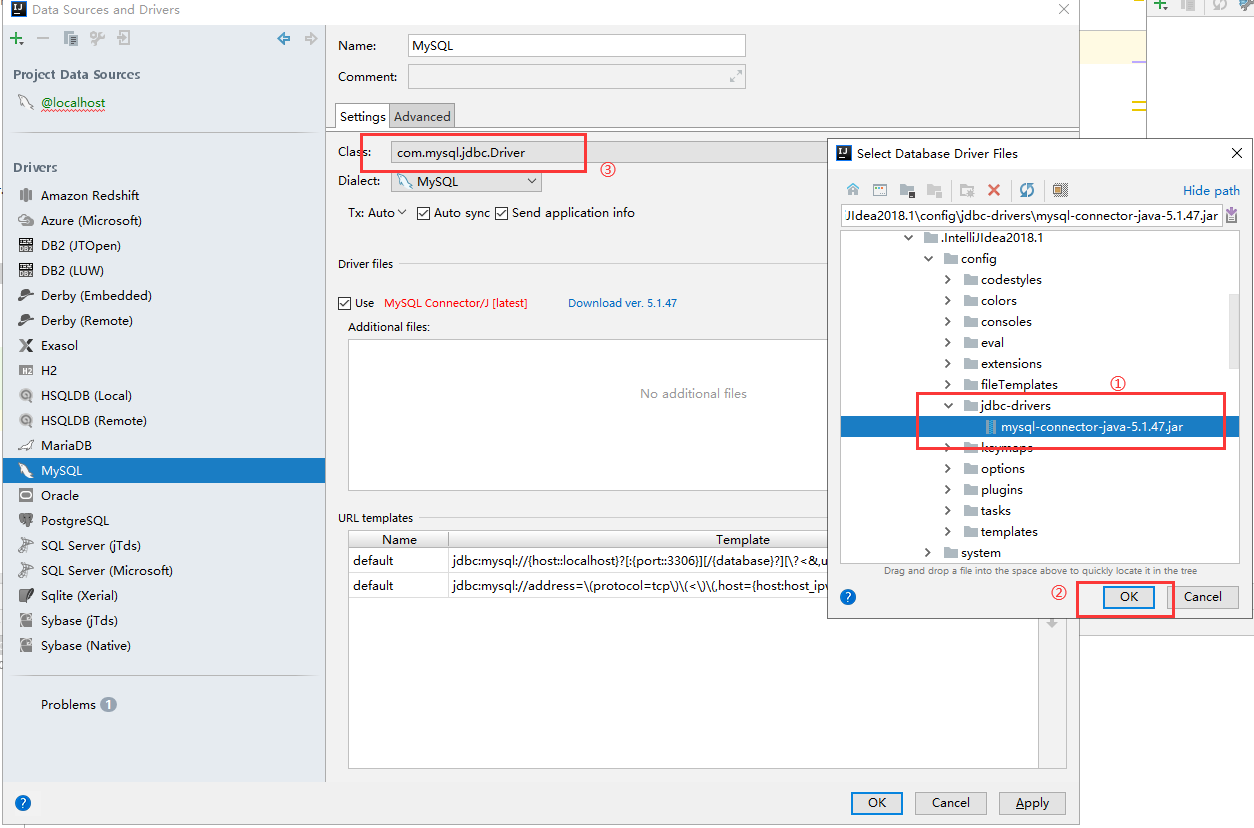Switch to the Settings tab

pyautogui.click(x=362, y=116)
